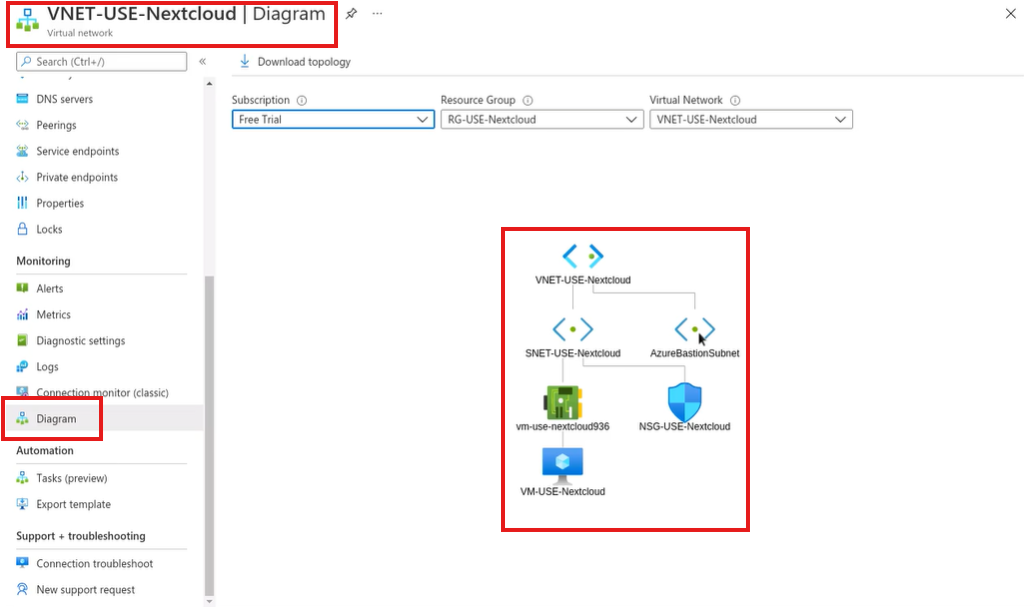Viewport: 1035px width, 607px height.
Task: Open New support request link
Action: [85, 589]
